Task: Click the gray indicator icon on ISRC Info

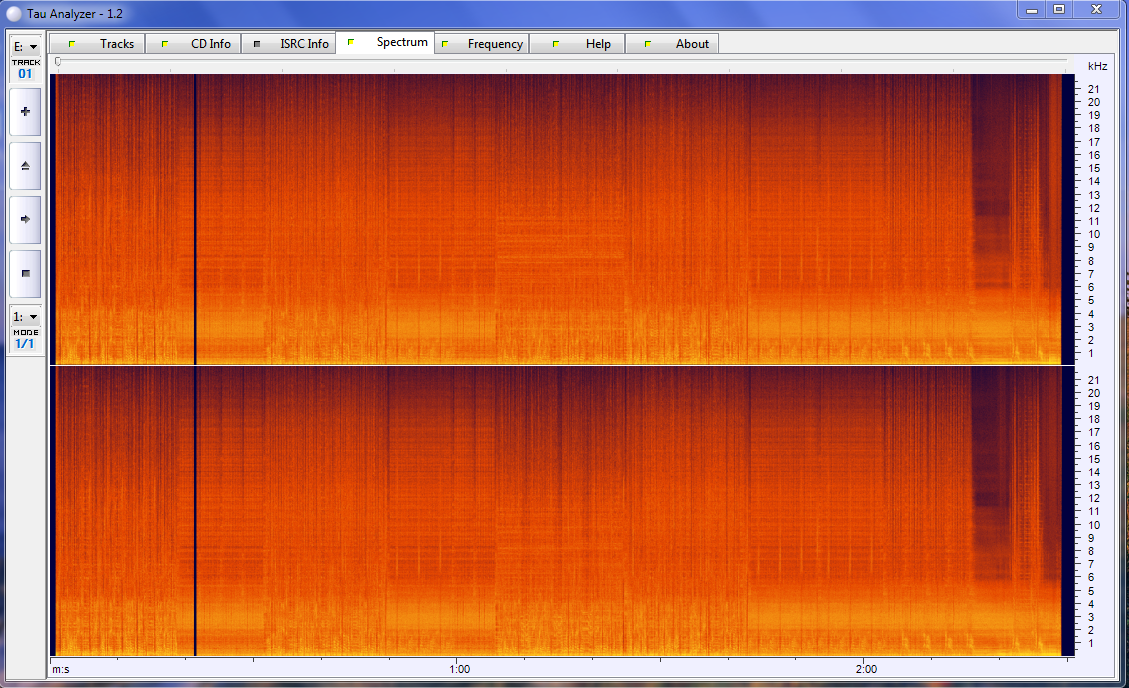Action: point(259,43)
